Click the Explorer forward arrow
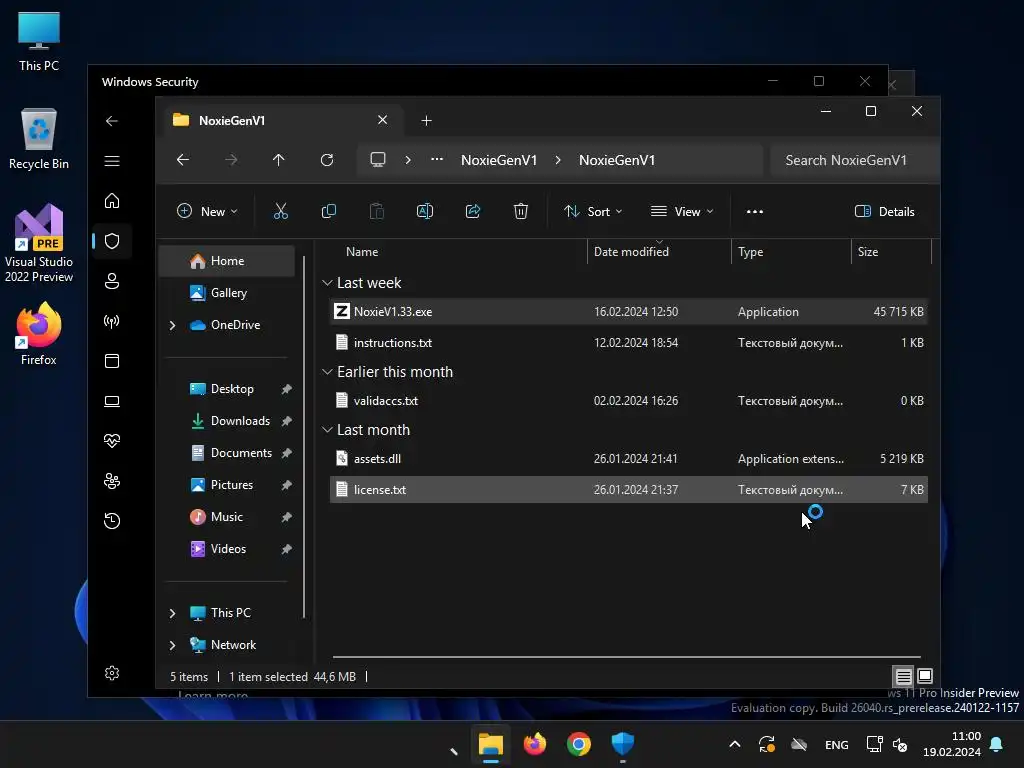 [231, 159]
